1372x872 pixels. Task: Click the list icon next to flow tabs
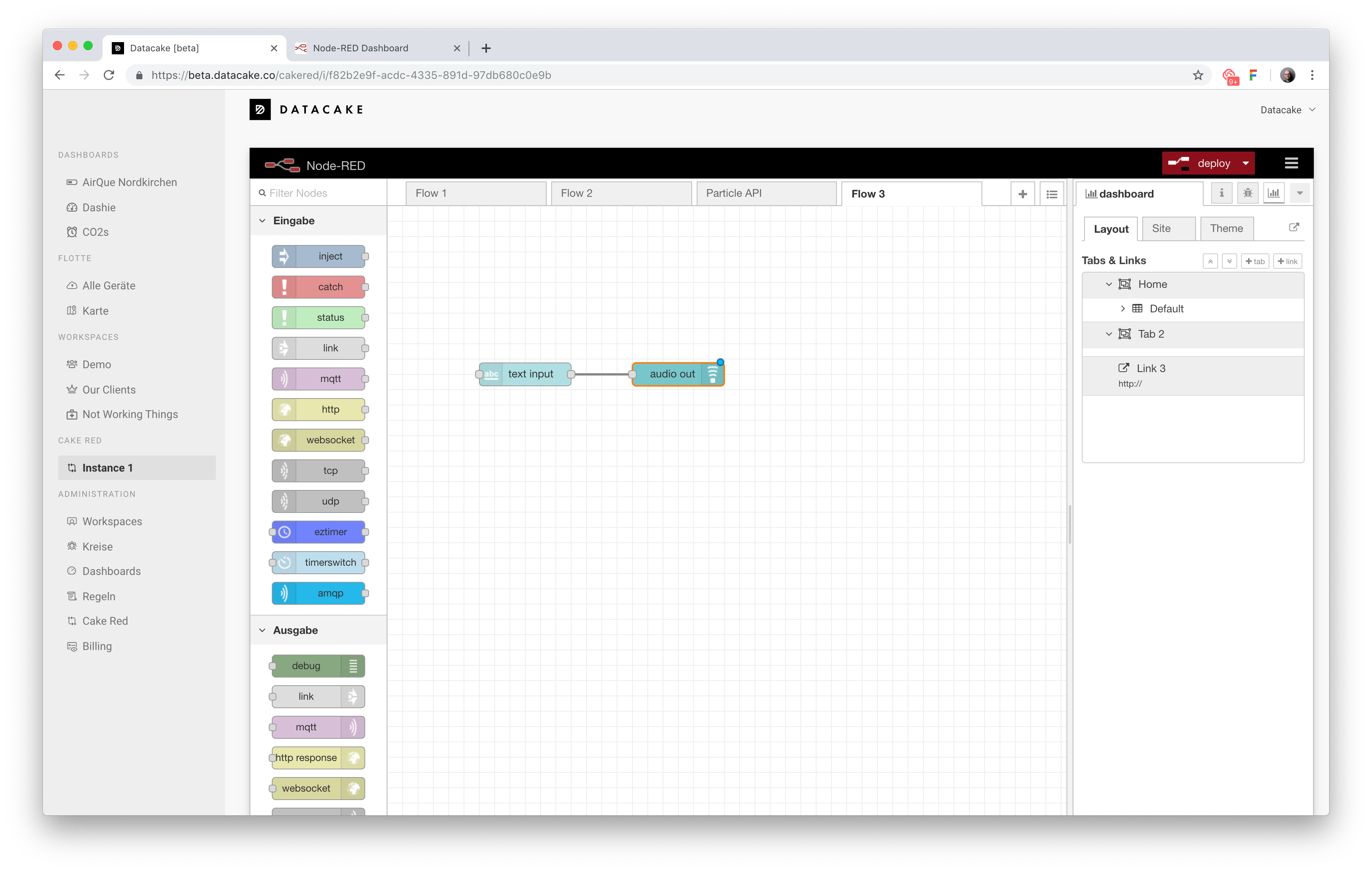coord(1052,194)
